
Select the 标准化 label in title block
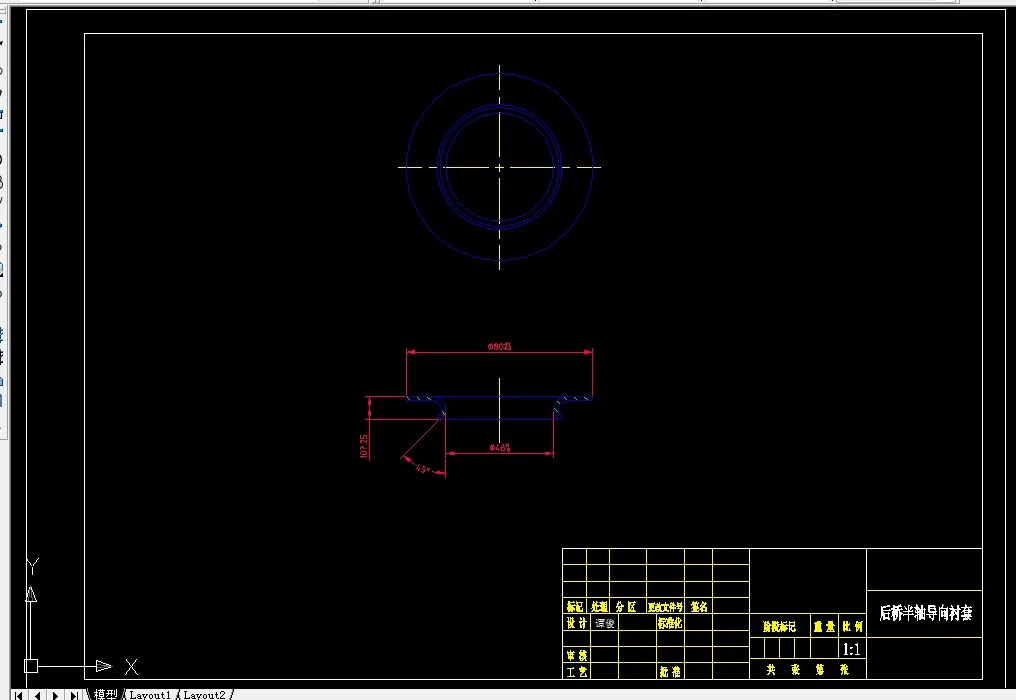coord(669,622)
